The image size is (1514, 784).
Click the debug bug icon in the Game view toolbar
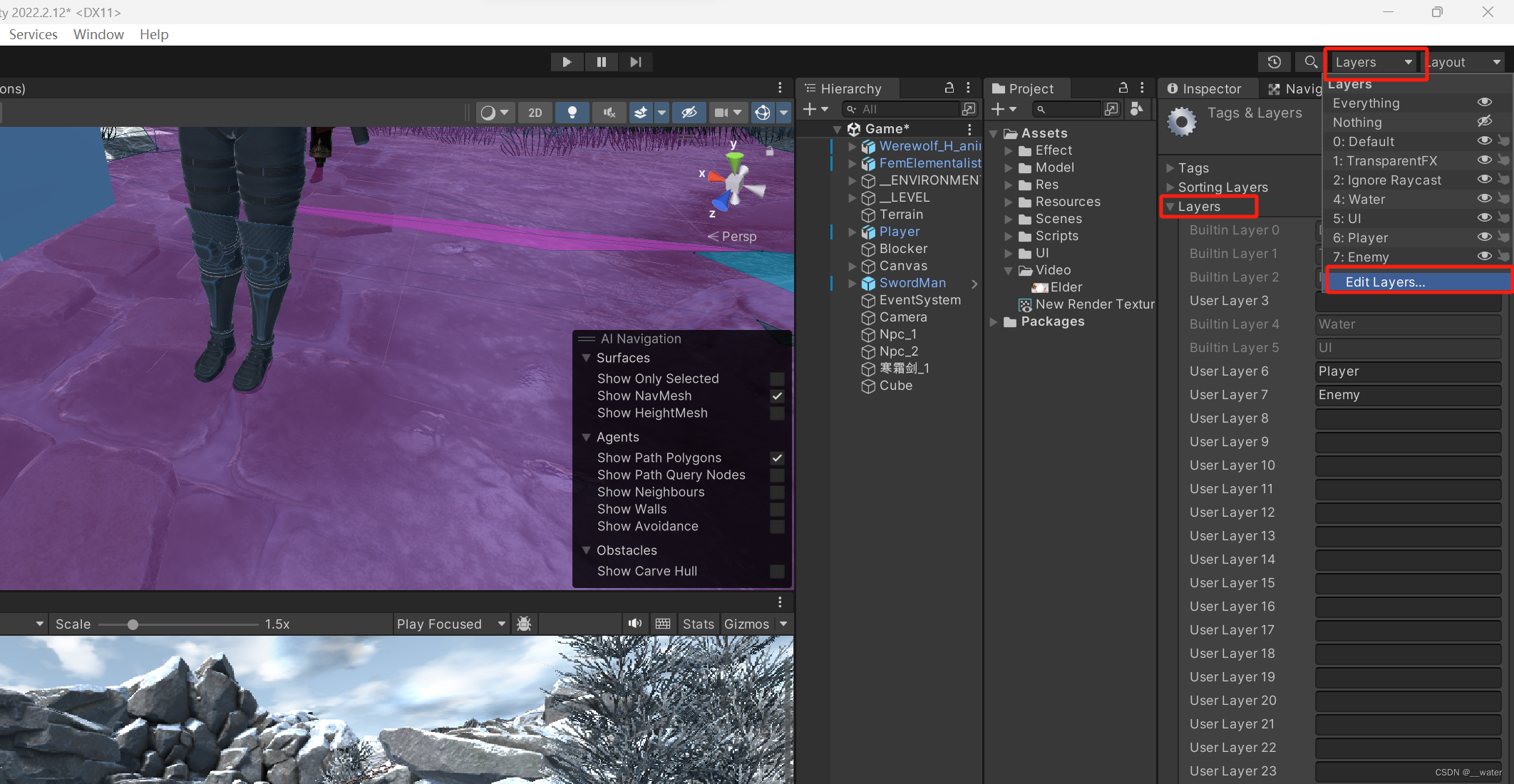click(x=524, y=624)
